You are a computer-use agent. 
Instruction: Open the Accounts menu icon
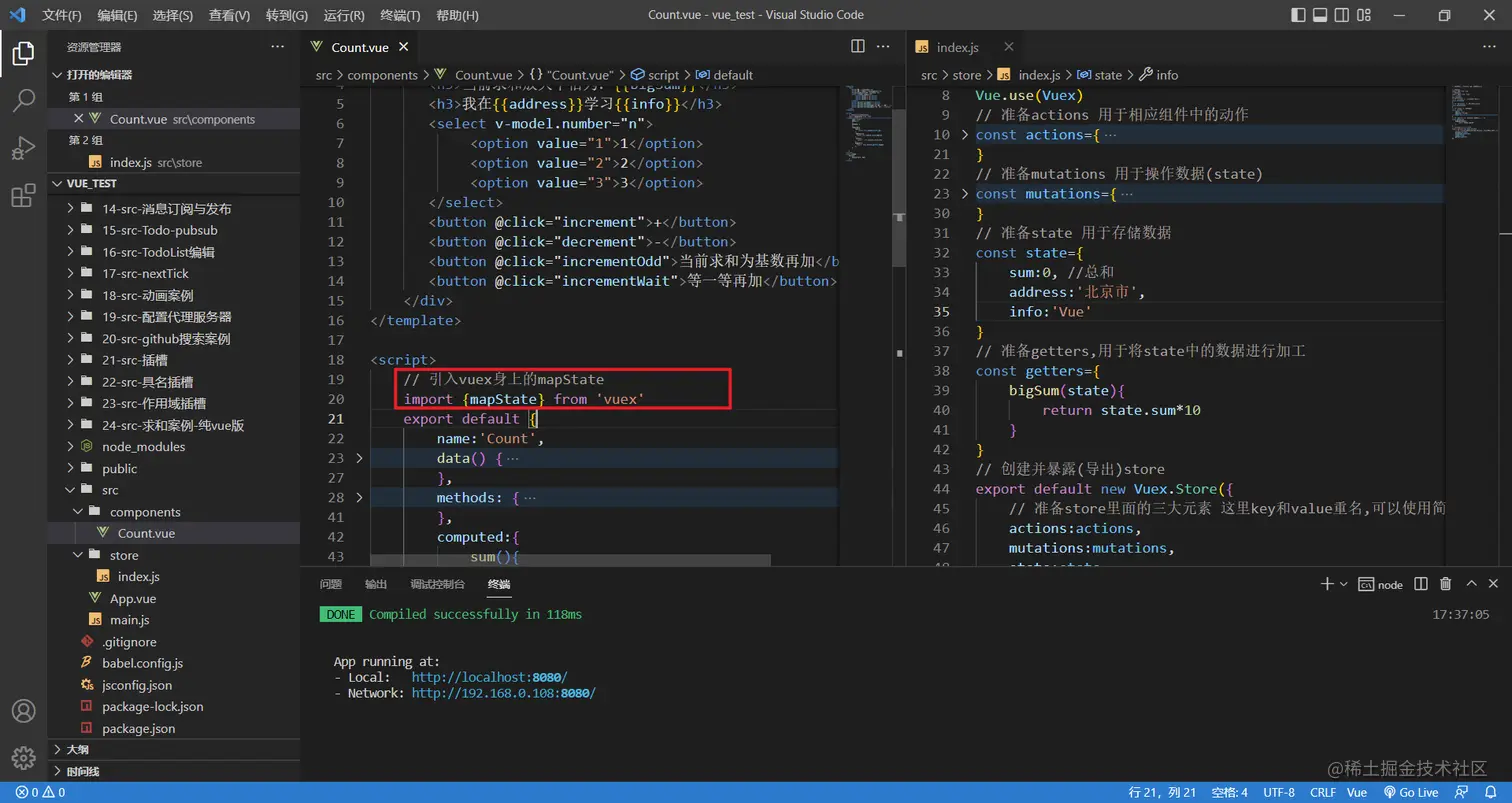[x=23, y=711]
